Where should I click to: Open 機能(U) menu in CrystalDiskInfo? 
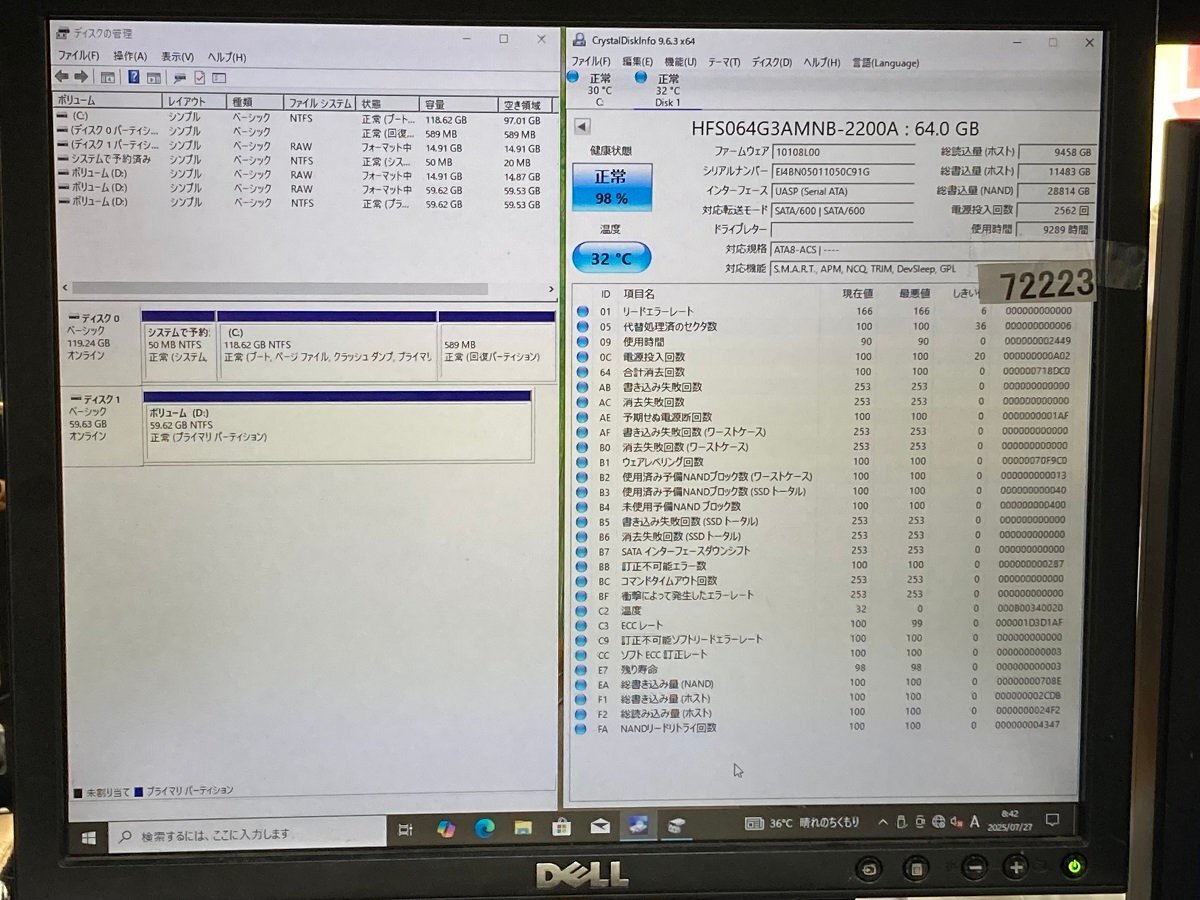coord(681,62)
